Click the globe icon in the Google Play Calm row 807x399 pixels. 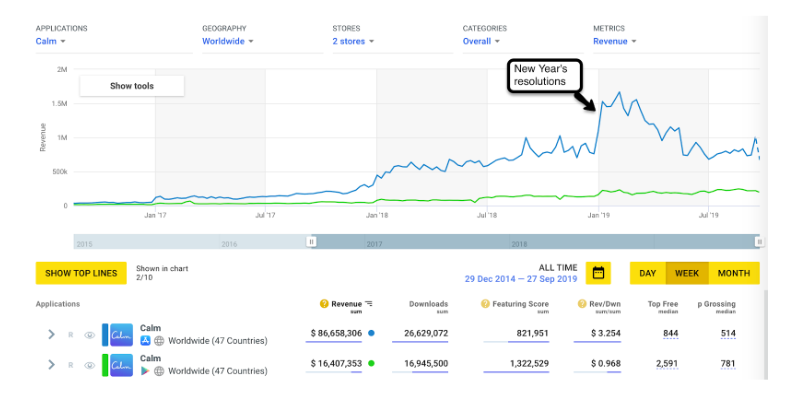click(x=159, y=371)
